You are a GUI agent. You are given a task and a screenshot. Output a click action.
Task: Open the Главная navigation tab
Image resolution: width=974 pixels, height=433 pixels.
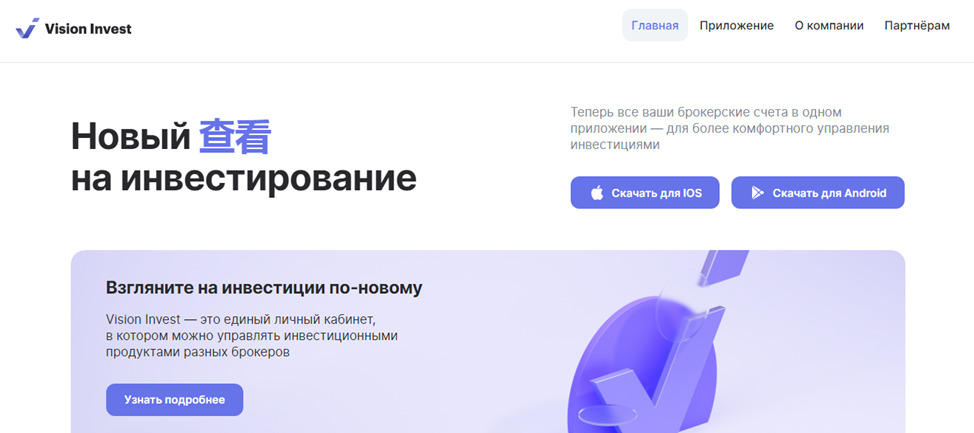(x=655, y=25)
